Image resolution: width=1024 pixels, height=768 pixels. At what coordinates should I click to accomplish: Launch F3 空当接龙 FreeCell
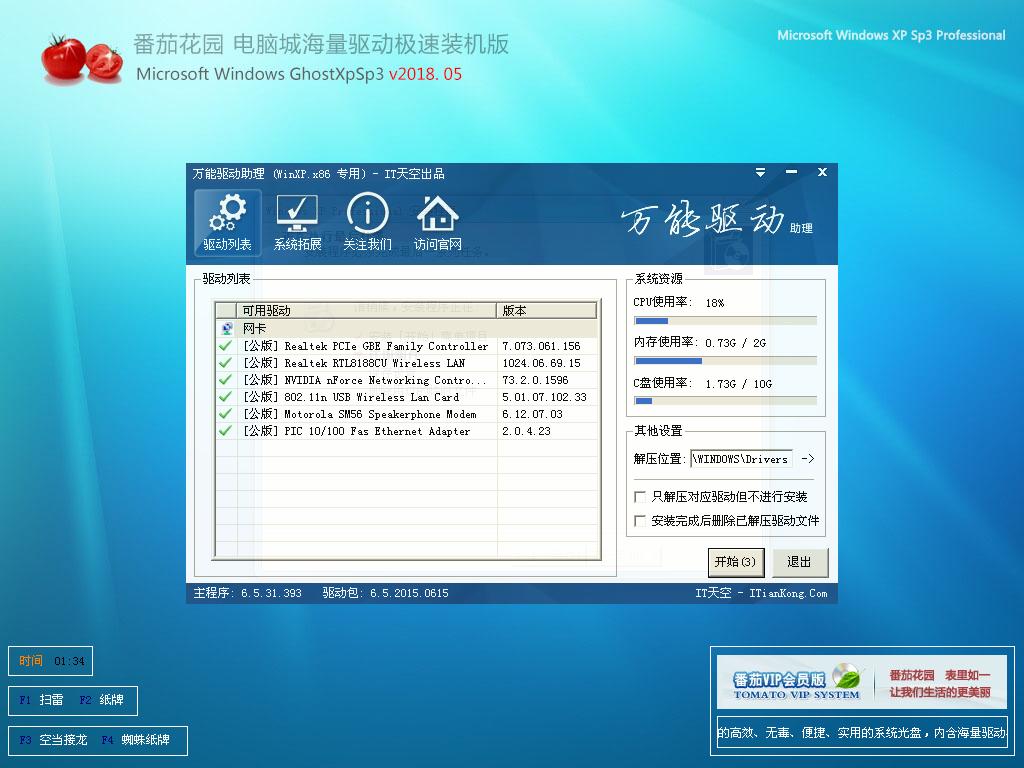[x=53, y=740]
